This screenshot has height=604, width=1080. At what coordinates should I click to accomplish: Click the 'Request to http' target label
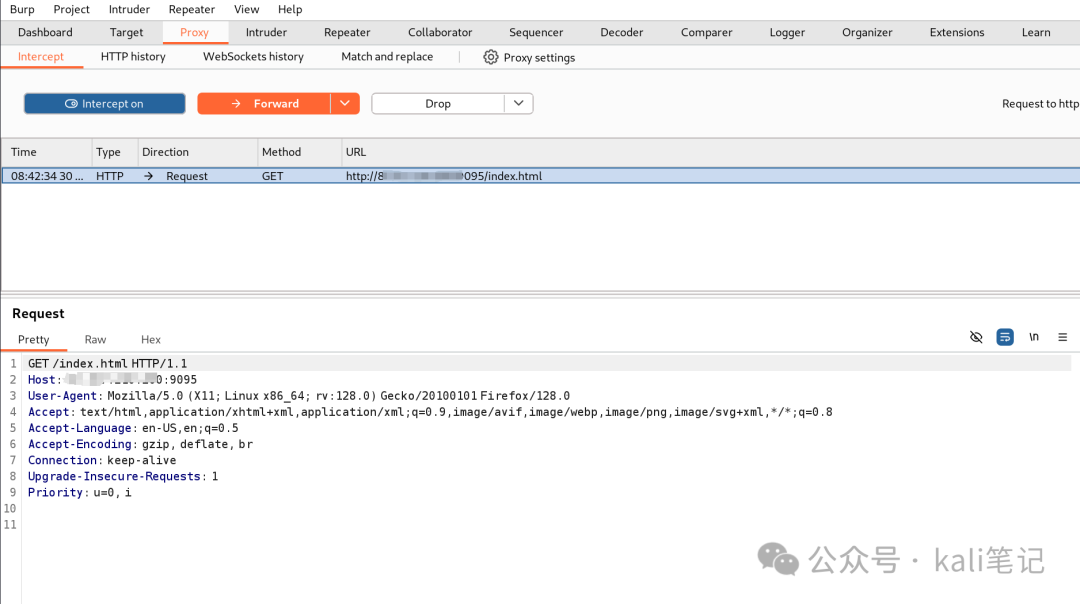[x=1041, y=103]
